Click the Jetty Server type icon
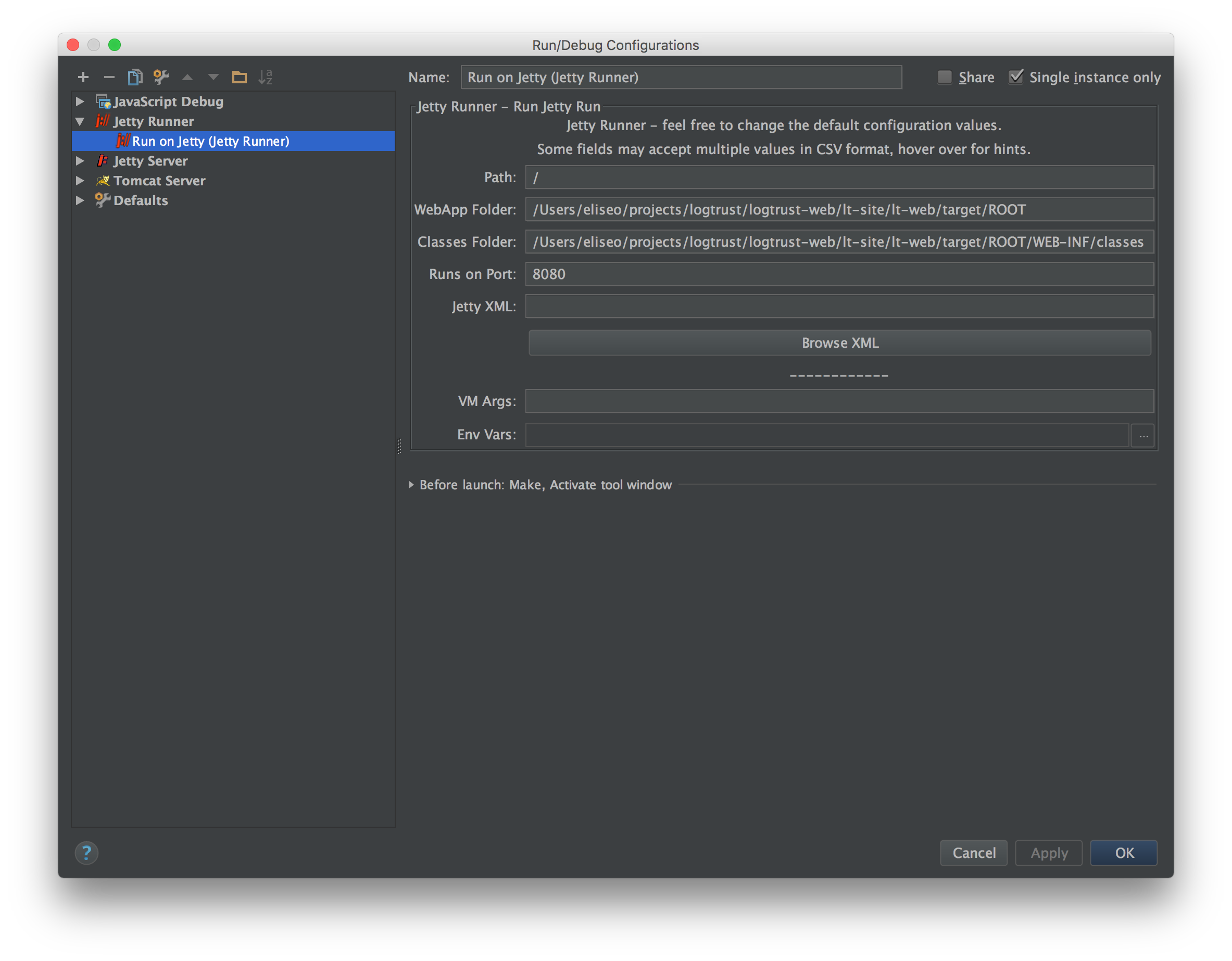 [x=103, y=161]
